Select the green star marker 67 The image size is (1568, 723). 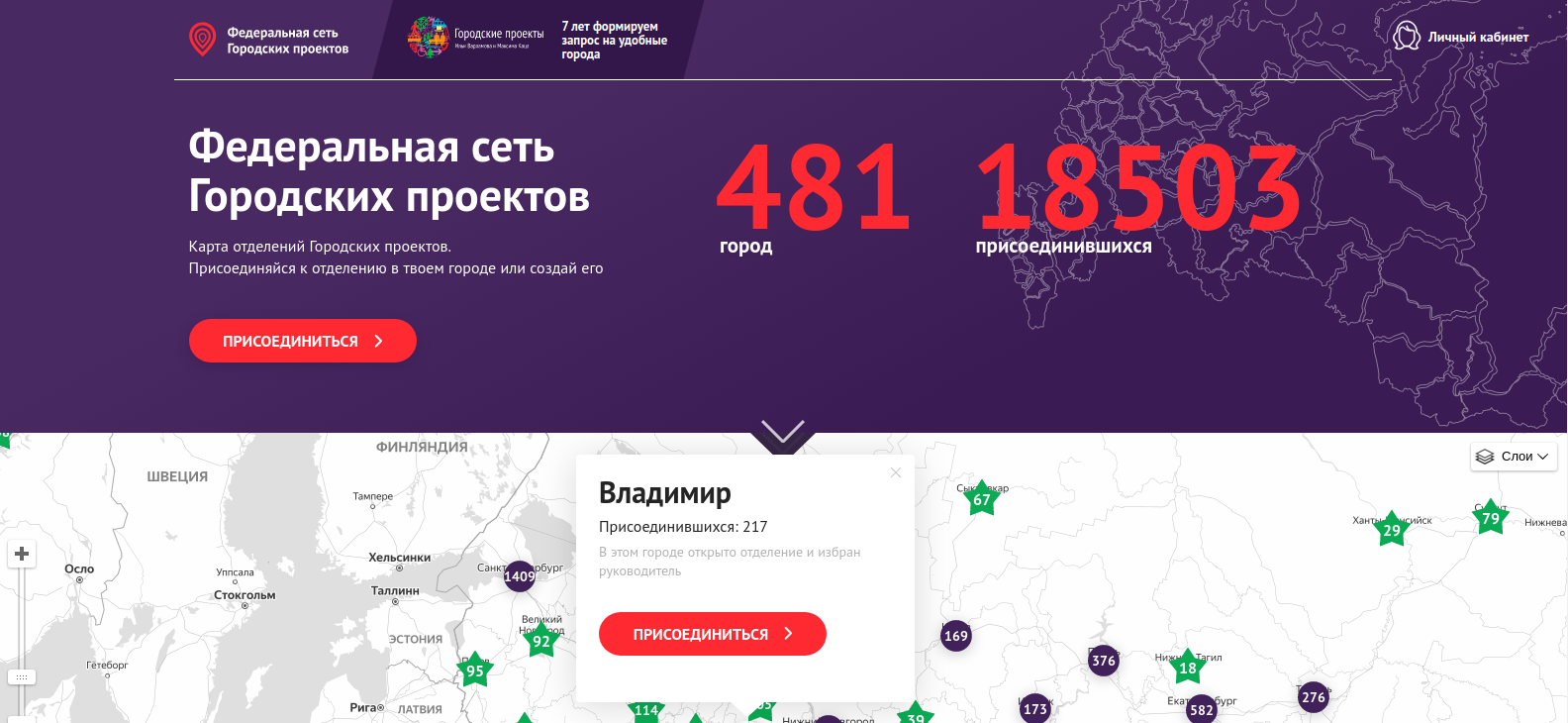point(982,499)
